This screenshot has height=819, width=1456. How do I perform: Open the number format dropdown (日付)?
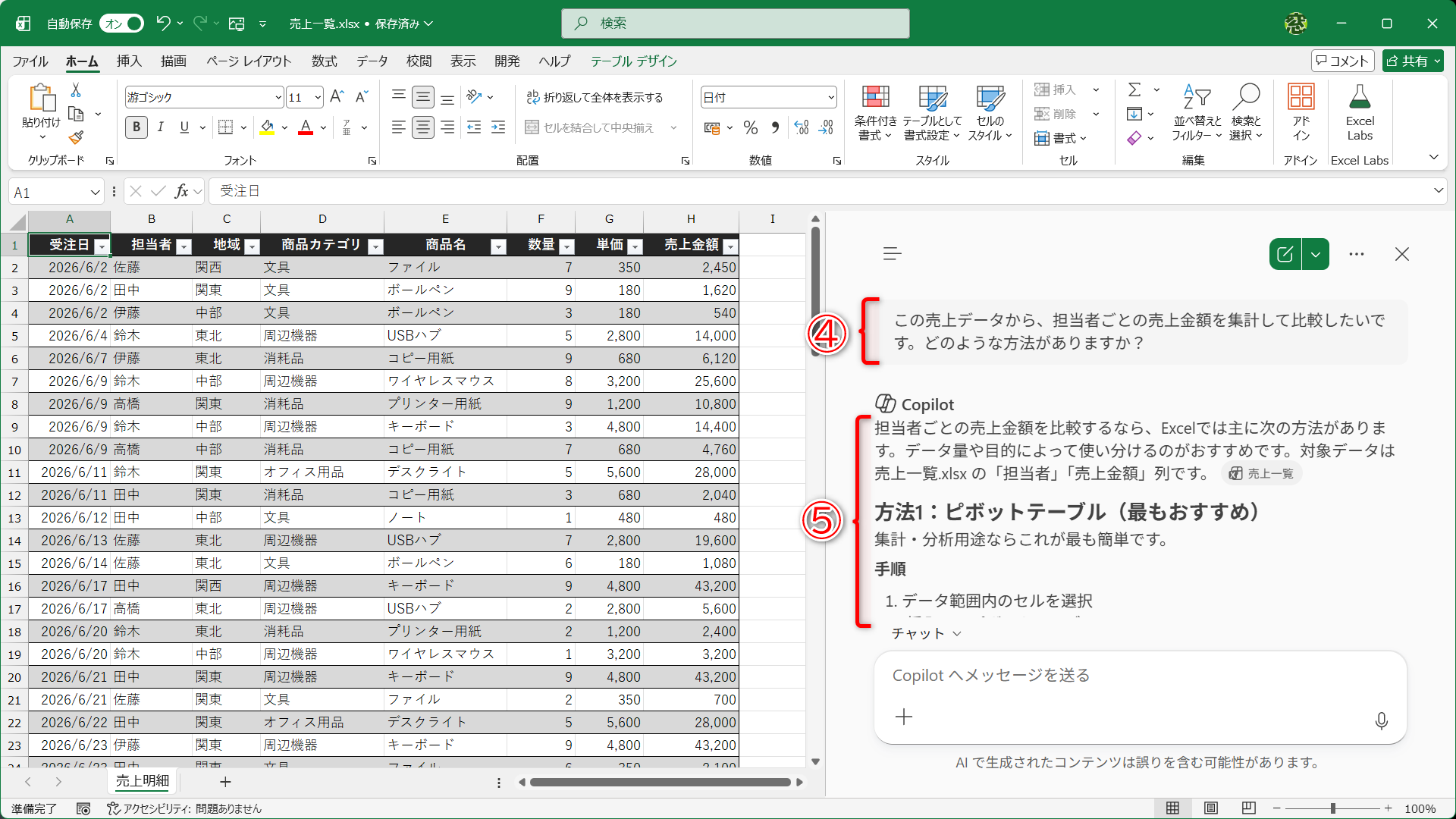pos(831,97)
